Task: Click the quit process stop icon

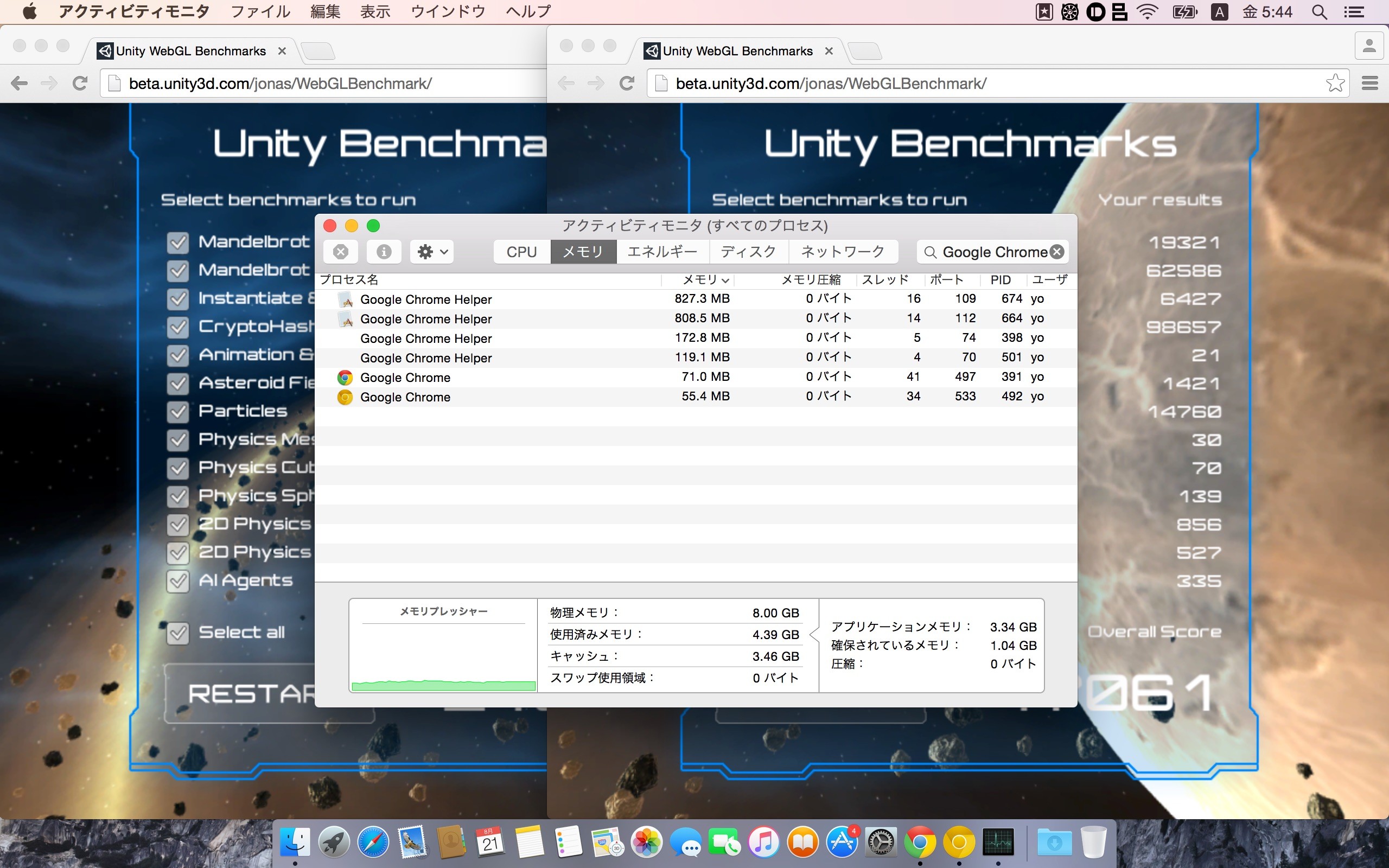Action: pyautogui.click(x=340, y=251)
